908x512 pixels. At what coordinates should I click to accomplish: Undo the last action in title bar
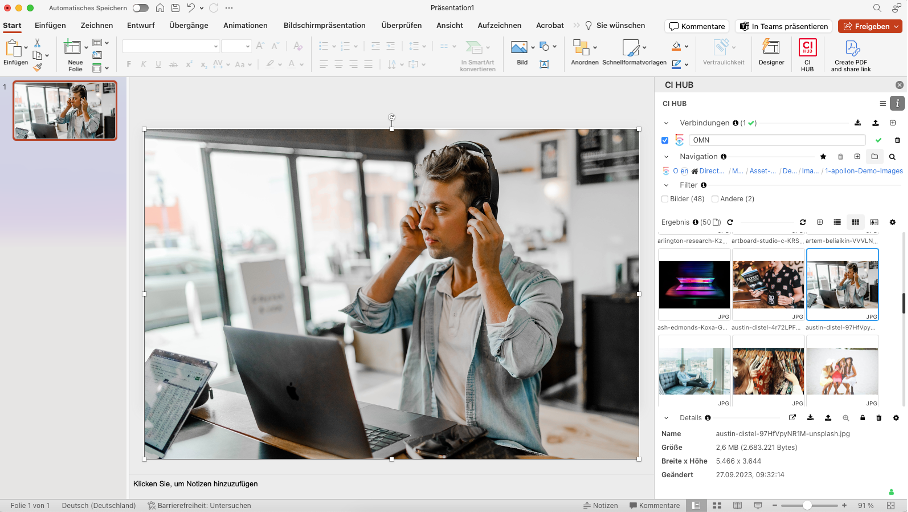click(191, 8)
